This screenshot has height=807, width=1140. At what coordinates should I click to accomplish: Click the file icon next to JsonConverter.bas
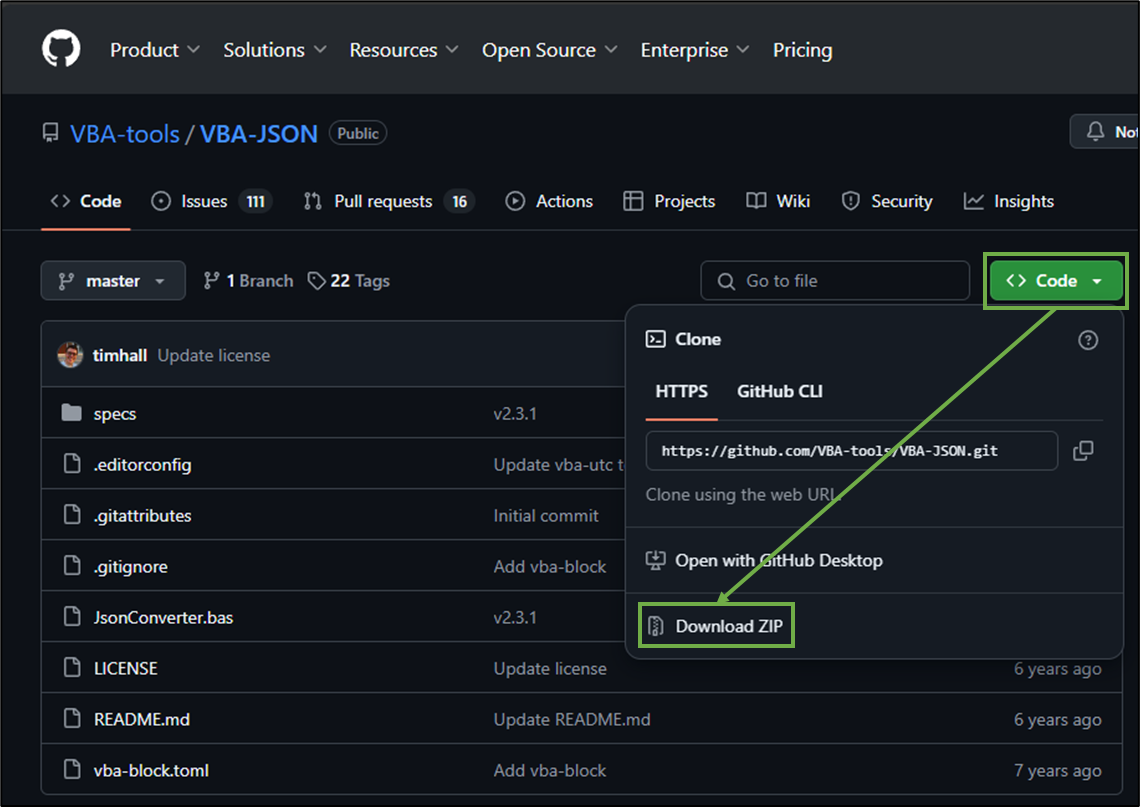click(x=72, y=616)
